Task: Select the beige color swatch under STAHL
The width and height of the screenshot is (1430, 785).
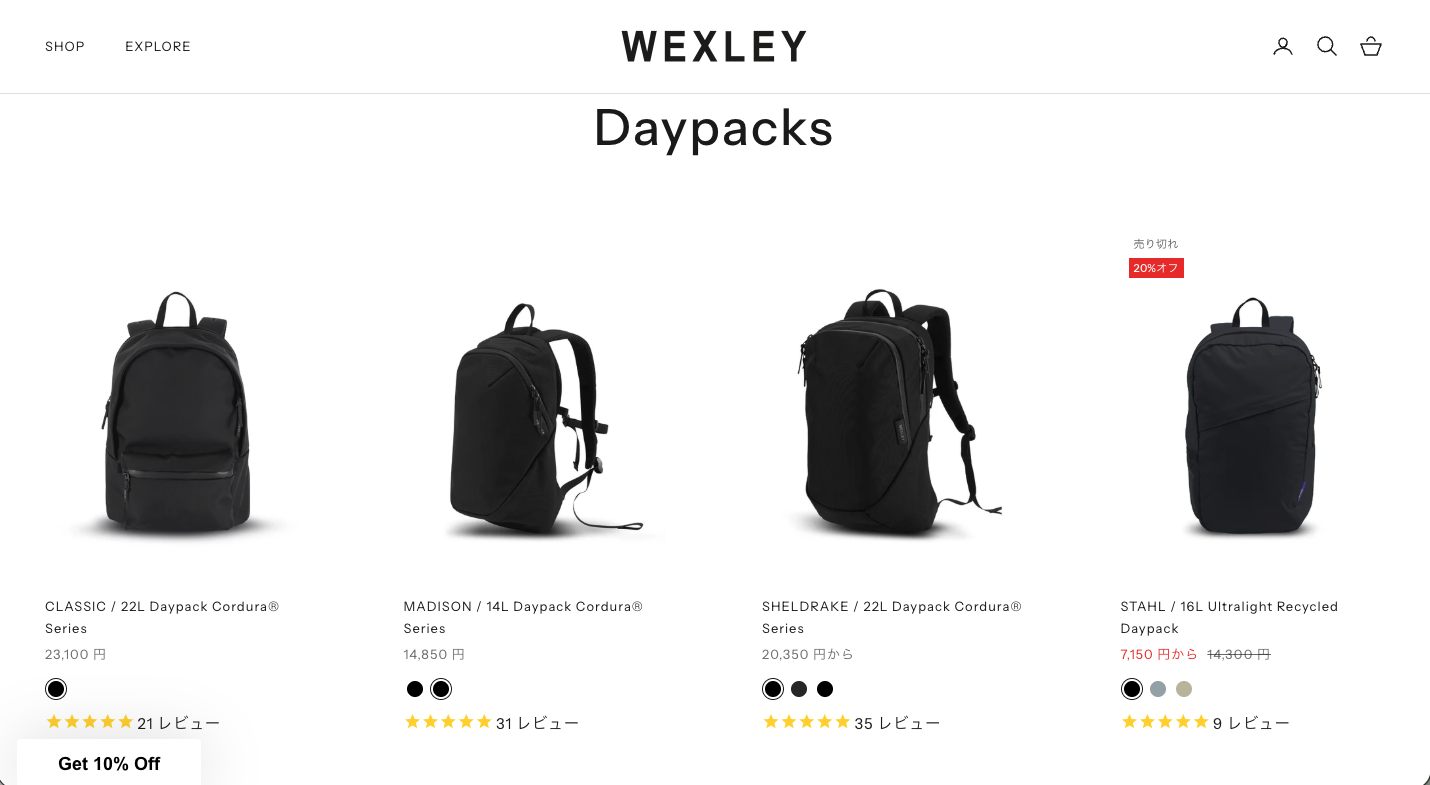Action: (x=1184, y=689)
